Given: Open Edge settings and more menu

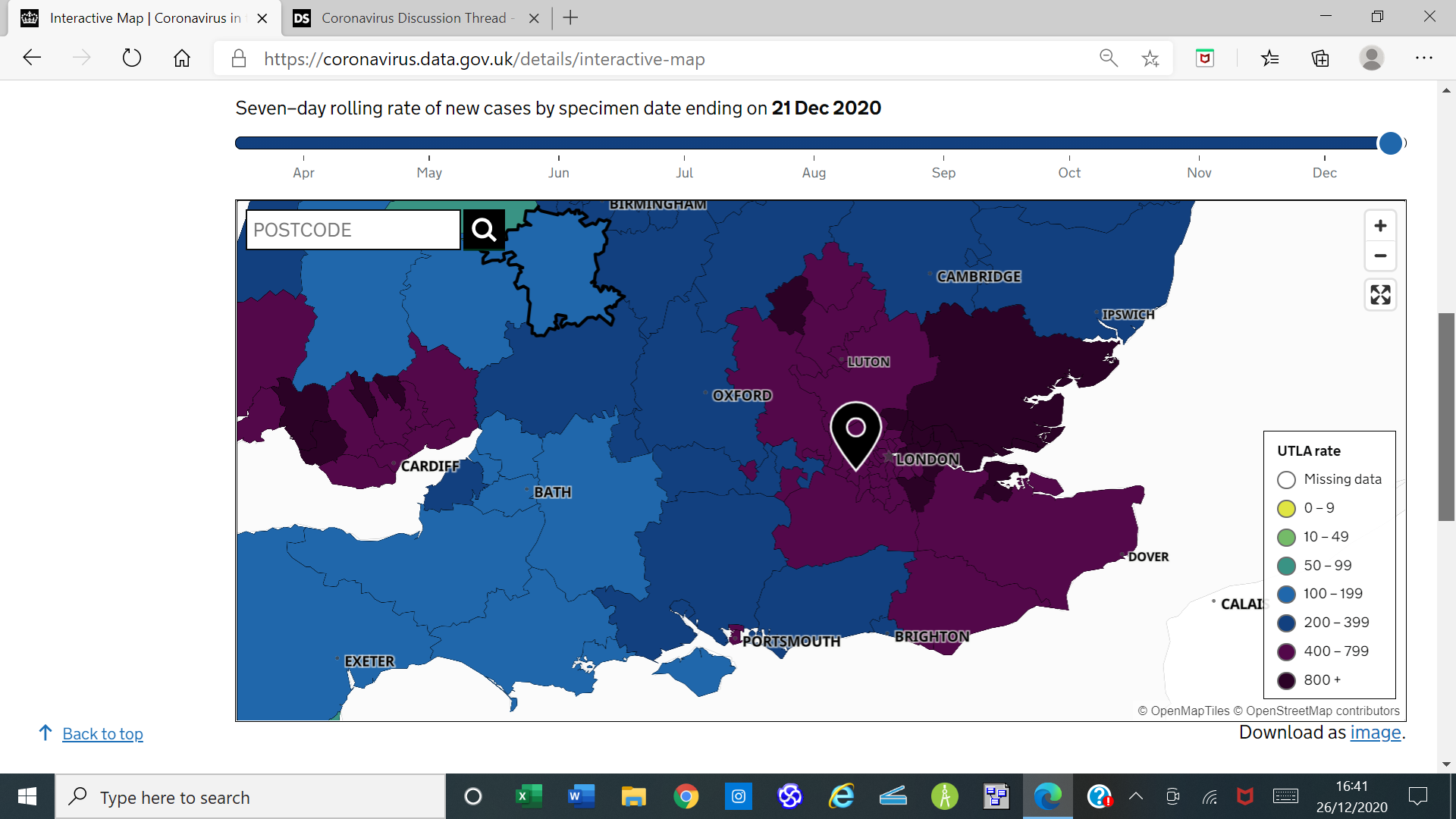Looking at the screenshot, I should [1423, 58].
